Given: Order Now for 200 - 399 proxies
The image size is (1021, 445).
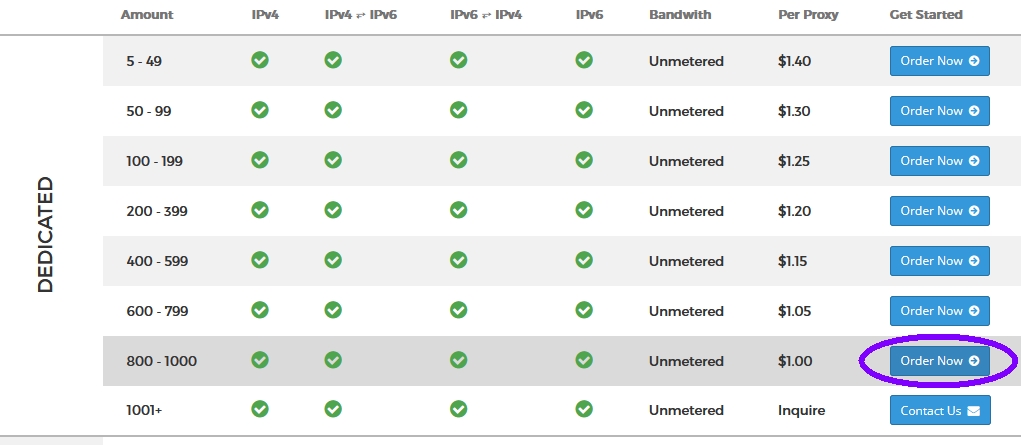Looking at the screenshot, I should [x=940, y=210].
